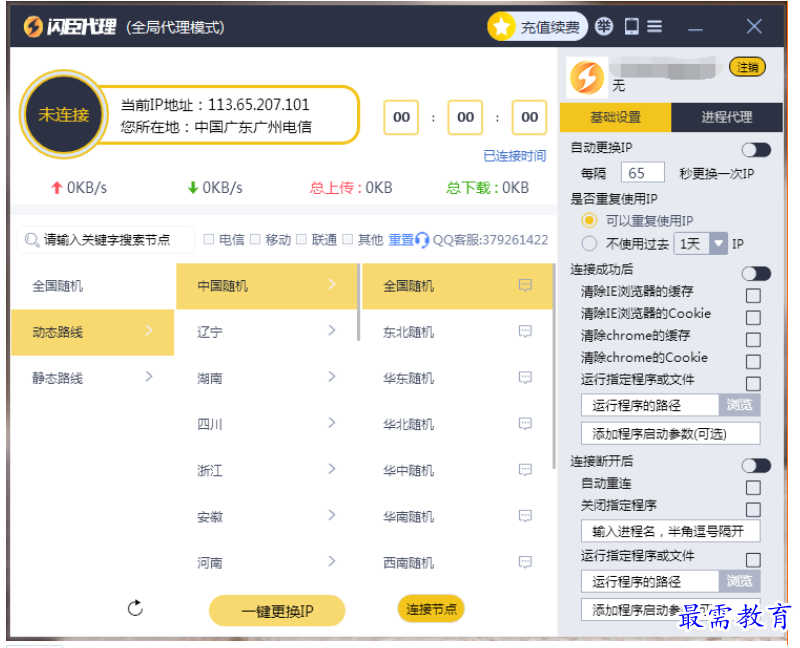Click the QQ customer service headset icon
The height and width of the screenshot is (648, 800).
(422, 239)
